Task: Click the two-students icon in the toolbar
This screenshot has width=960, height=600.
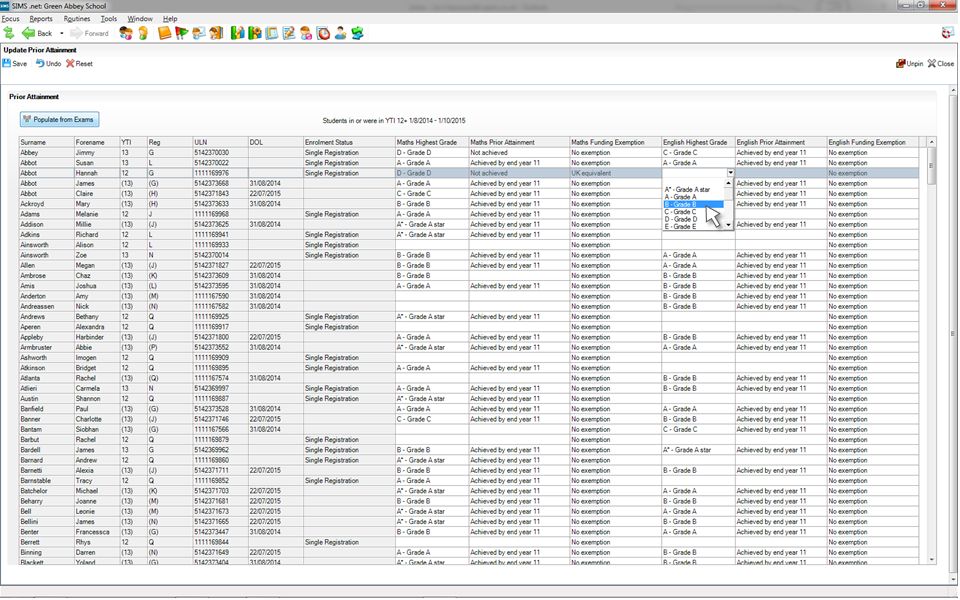Action: point(126,33)
